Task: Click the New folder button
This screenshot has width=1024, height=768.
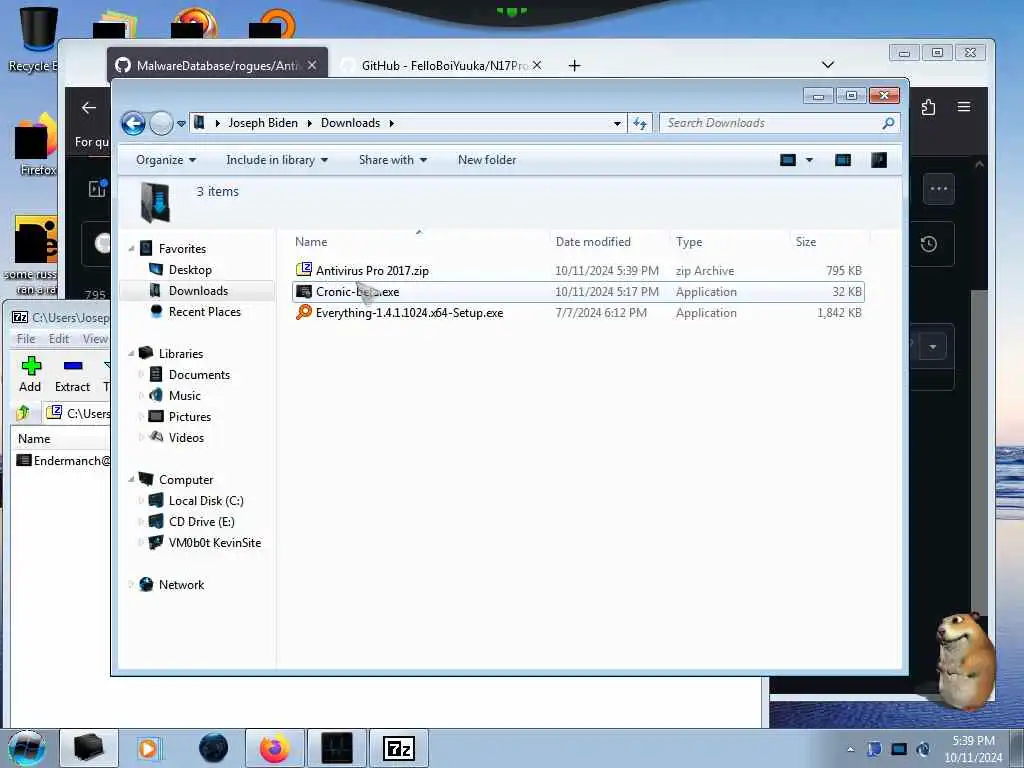Action: (x=487, y=160)
